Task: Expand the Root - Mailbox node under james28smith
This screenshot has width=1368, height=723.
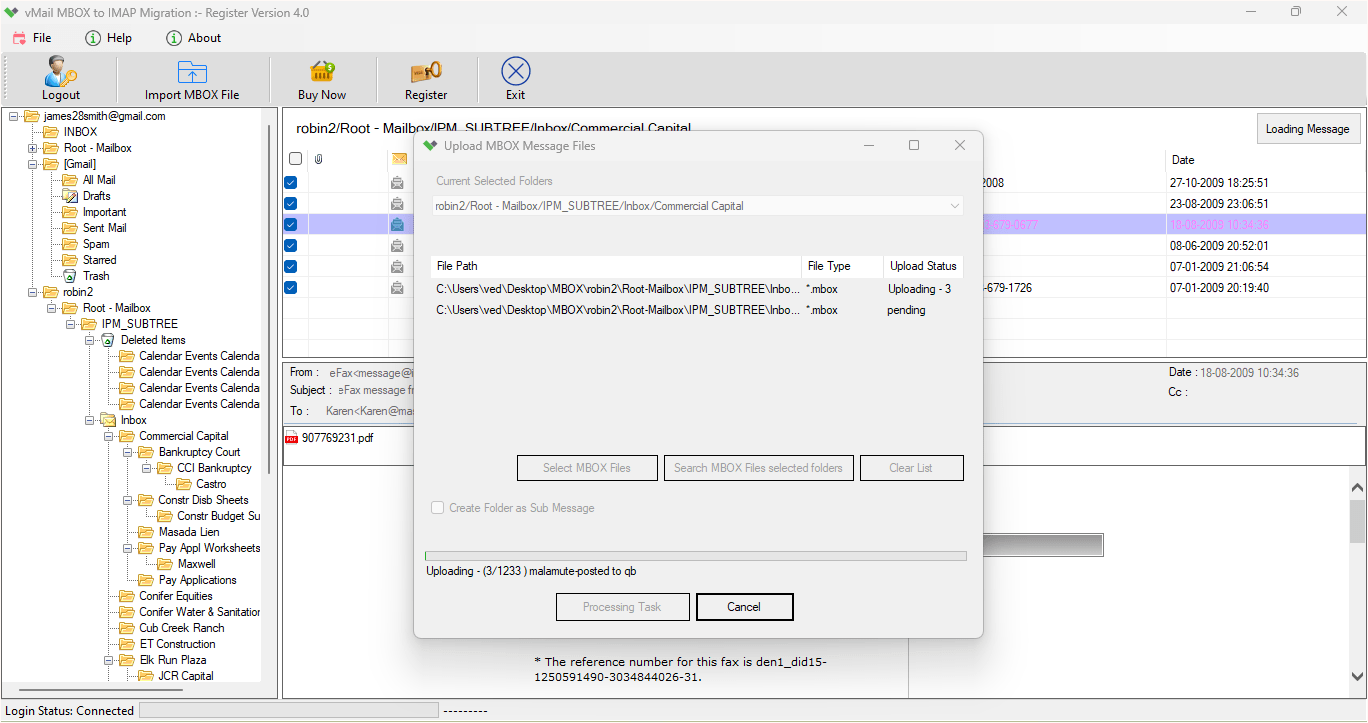Action: [x=33, y=148]
